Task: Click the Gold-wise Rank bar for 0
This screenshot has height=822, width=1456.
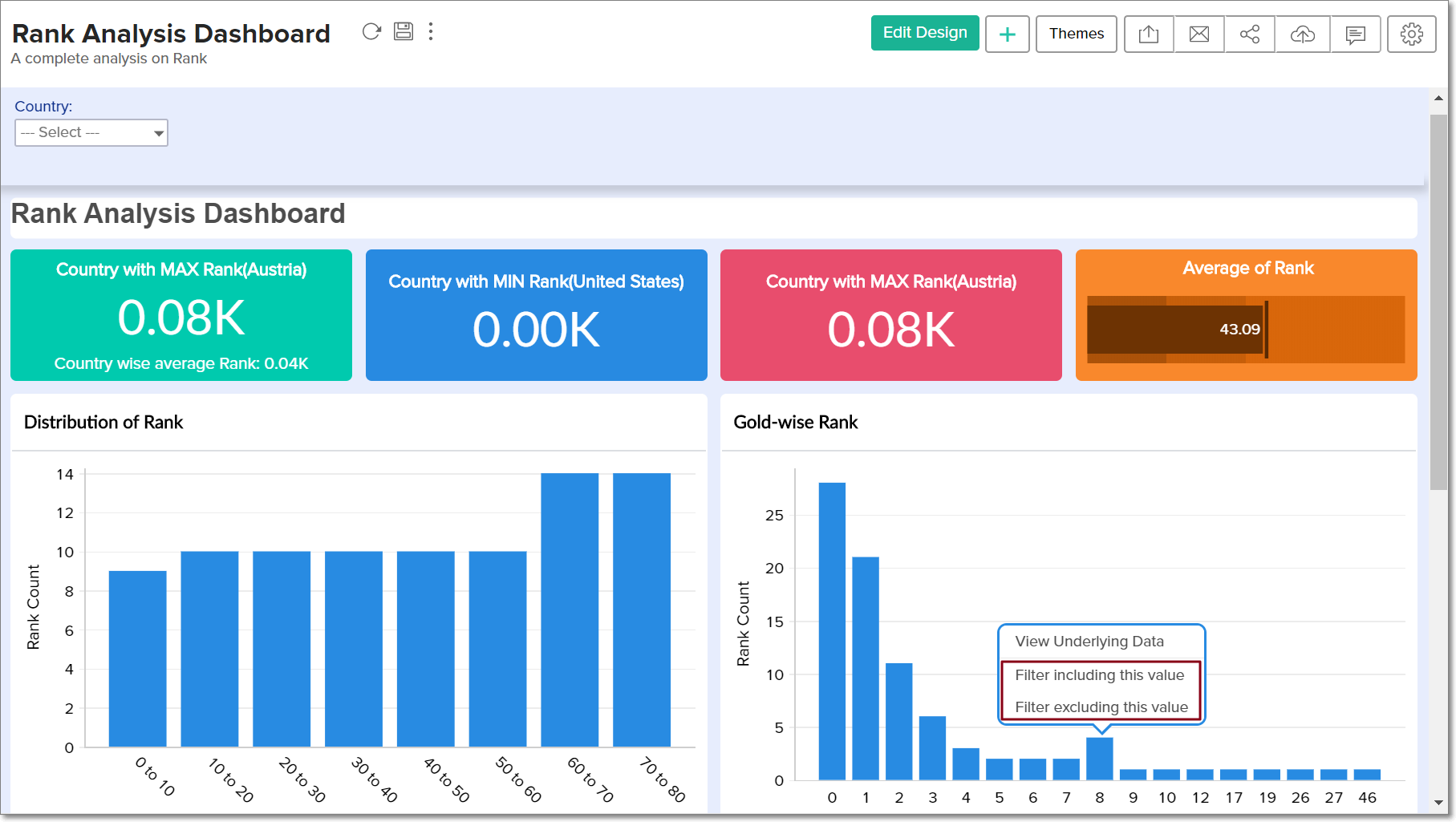Action: click(832, 631)
